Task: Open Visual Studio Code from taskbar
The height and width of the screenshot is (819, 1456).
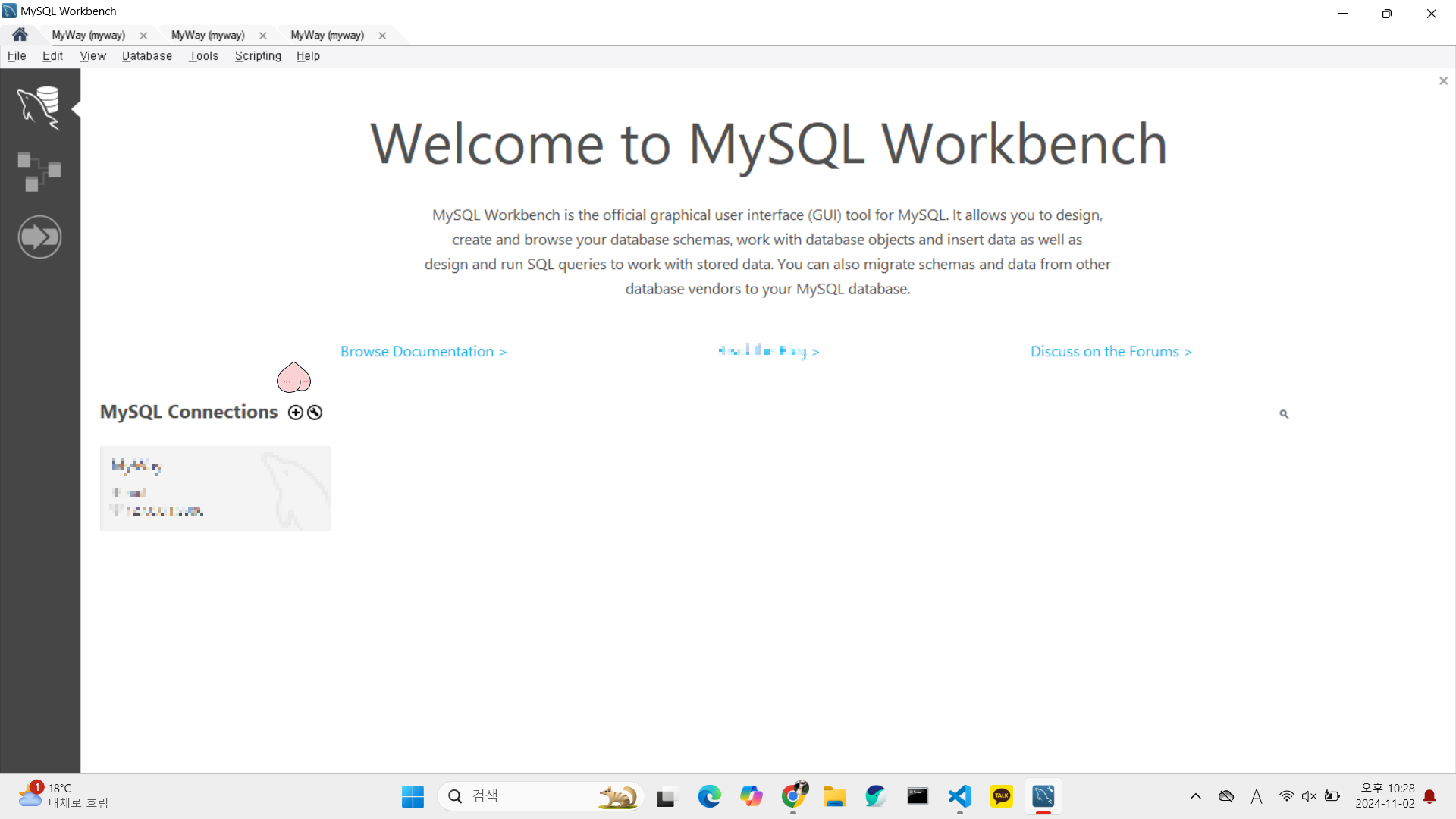Action: (x=960, y=796)
